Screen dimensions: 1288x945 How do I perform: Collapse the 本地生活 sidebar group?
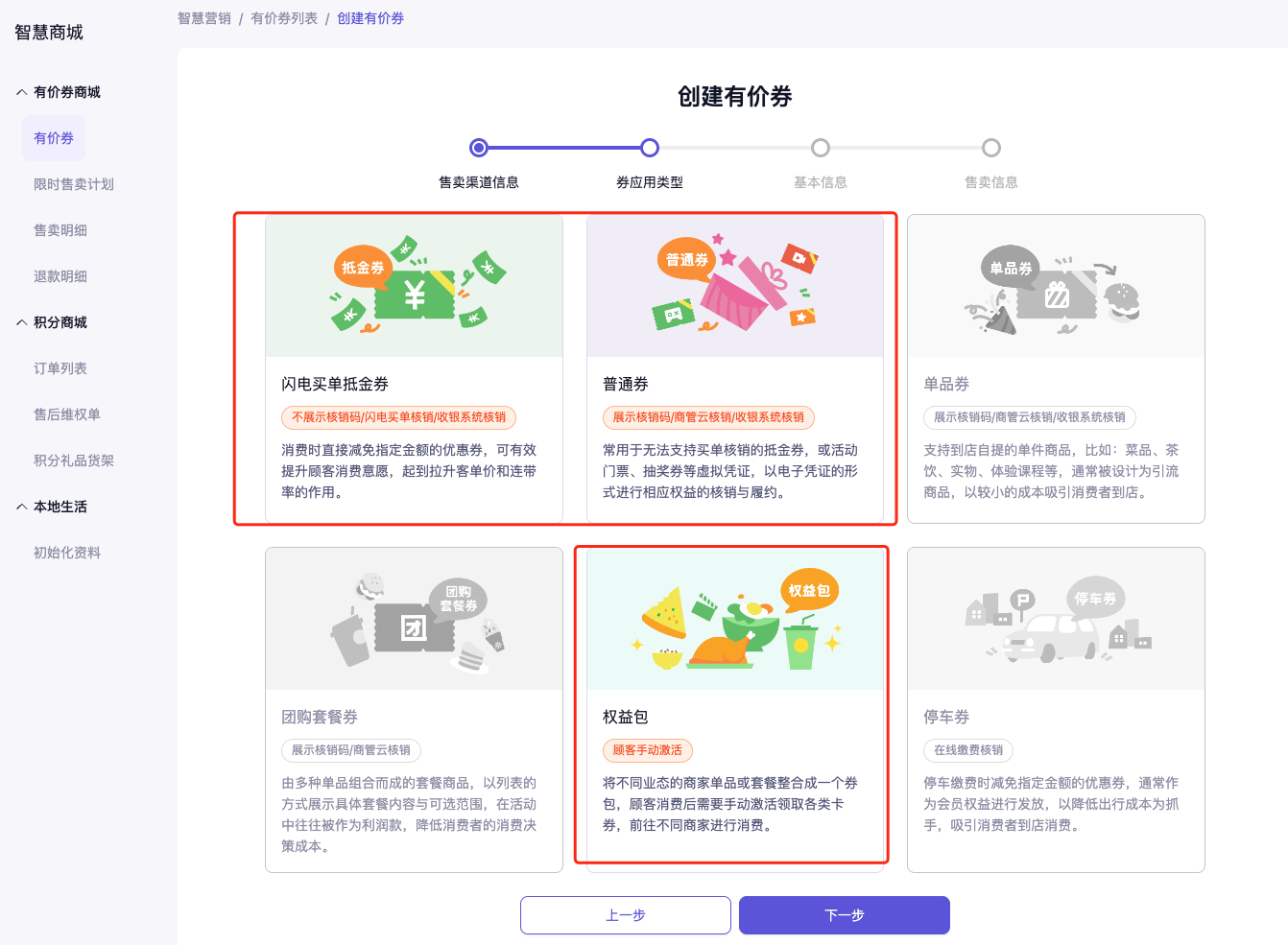(x=22, y=507)
